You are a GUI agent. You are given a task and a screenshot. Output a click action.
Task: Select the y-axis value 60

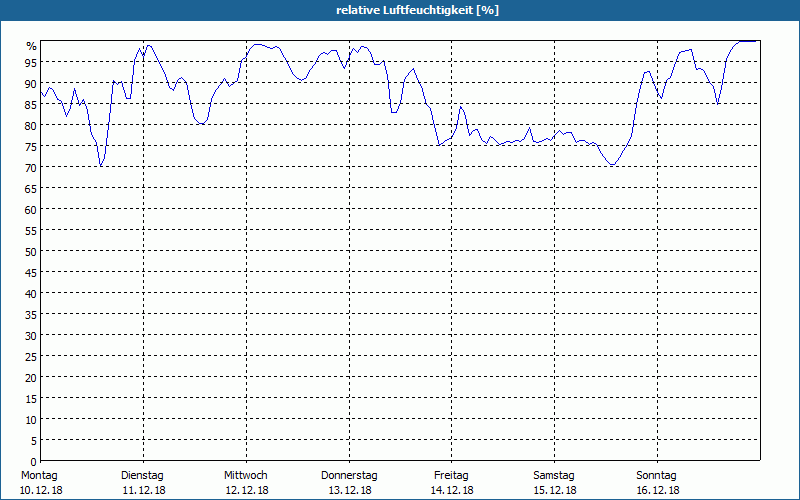click(31, 210)
